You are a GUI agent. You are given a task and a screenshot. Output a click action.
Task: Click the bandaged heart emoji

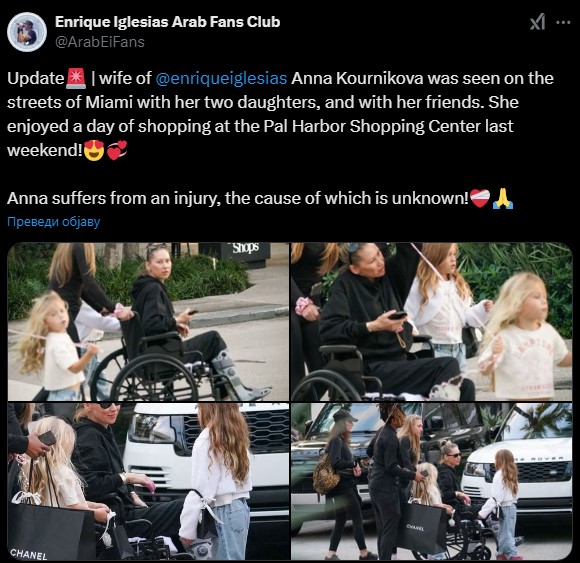[480, 198]
